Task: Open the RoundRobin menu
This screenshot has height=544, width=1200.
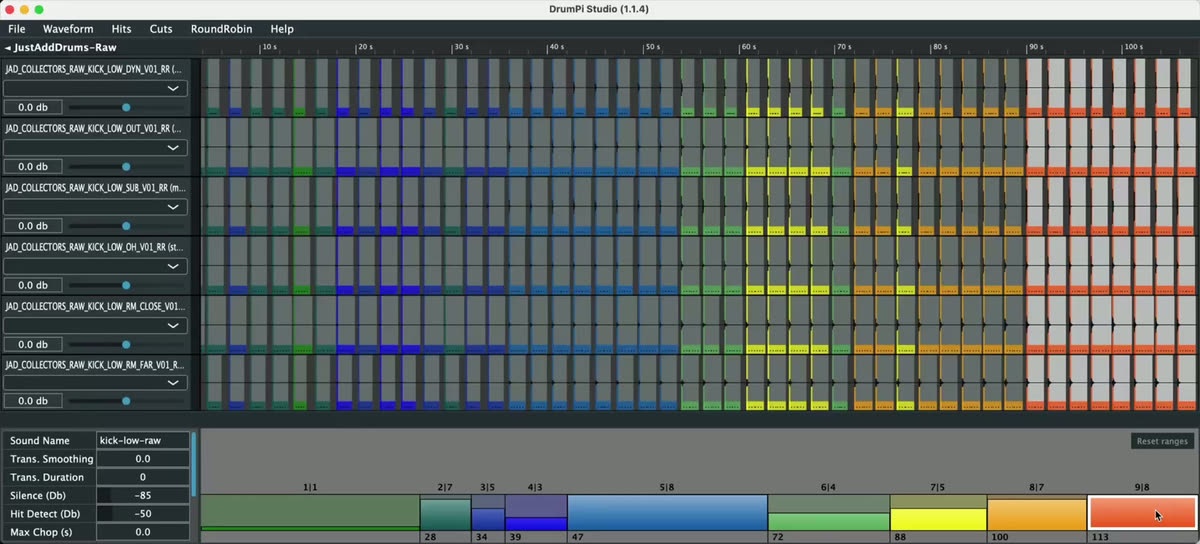Action: point(221,29)
